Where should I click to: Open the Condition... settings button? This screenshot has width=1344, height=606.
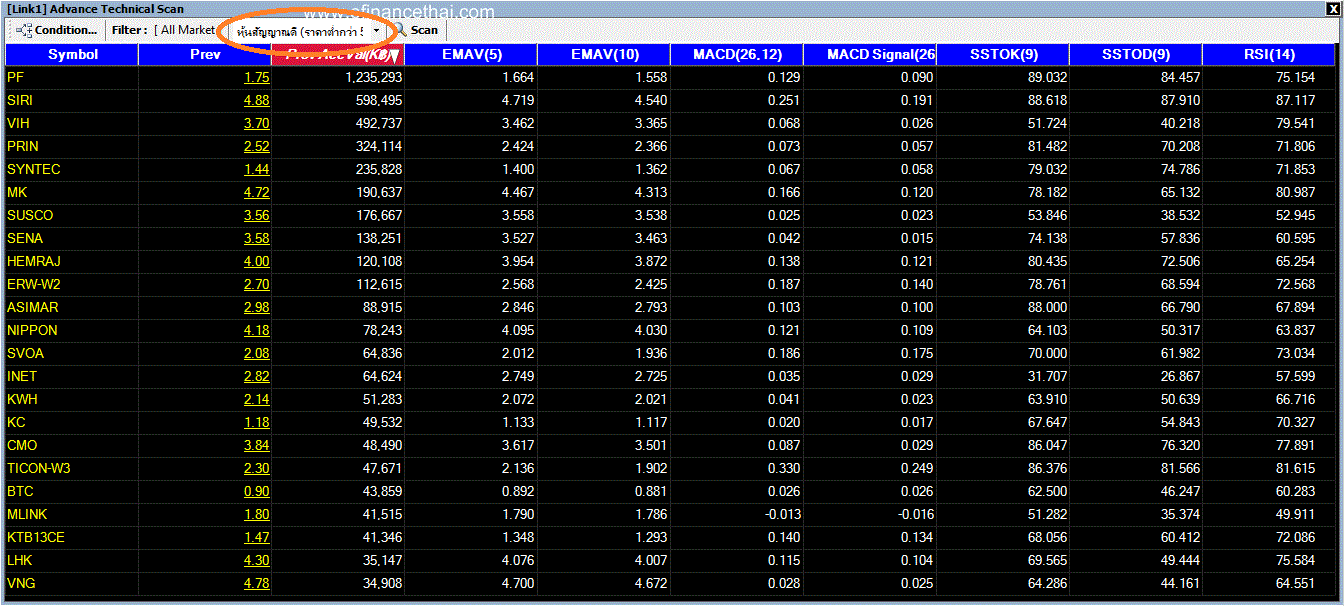(x=56, y=30)
